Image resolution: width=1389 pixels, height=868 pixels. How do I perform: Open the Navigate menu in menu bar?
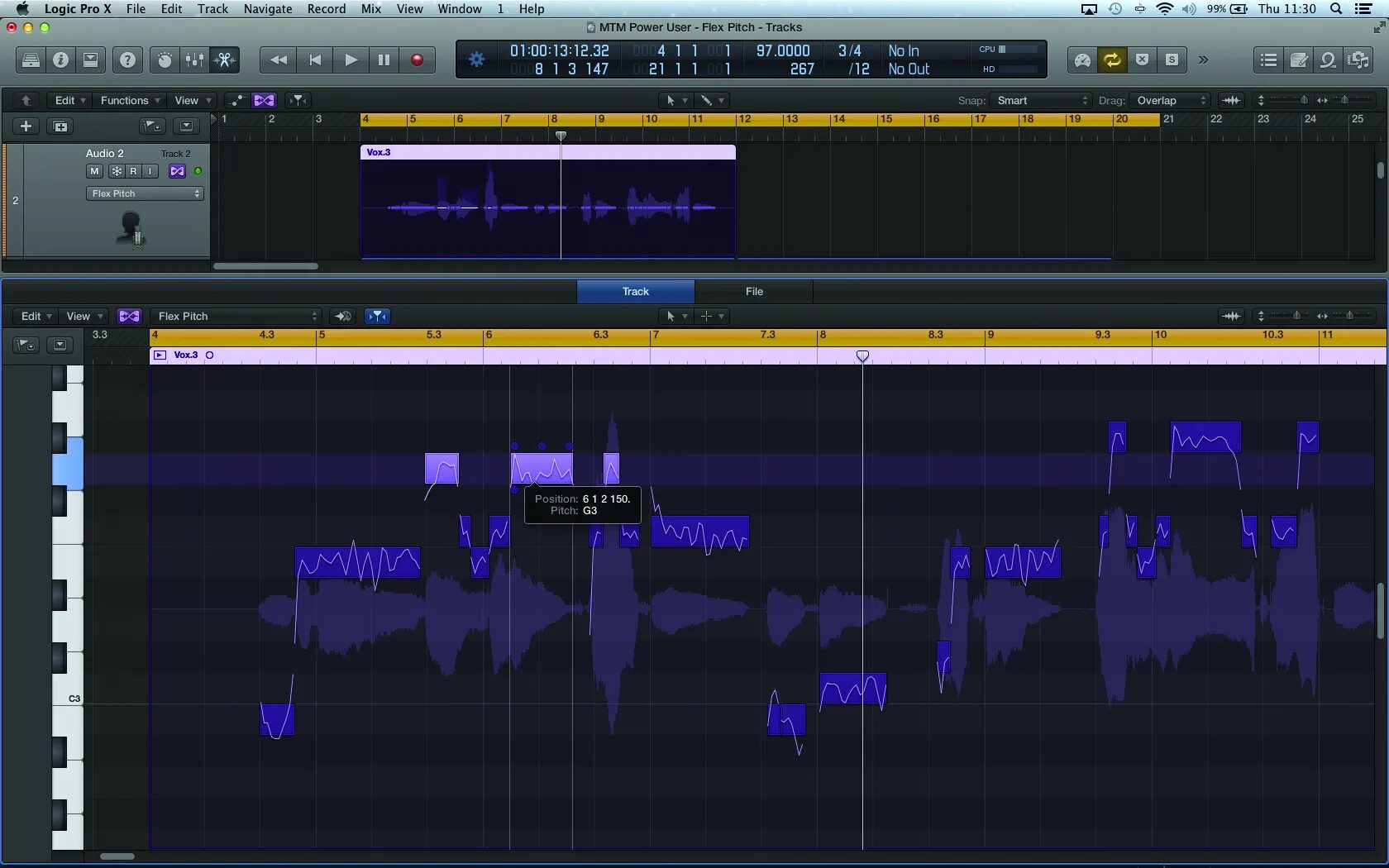[268, 9]
